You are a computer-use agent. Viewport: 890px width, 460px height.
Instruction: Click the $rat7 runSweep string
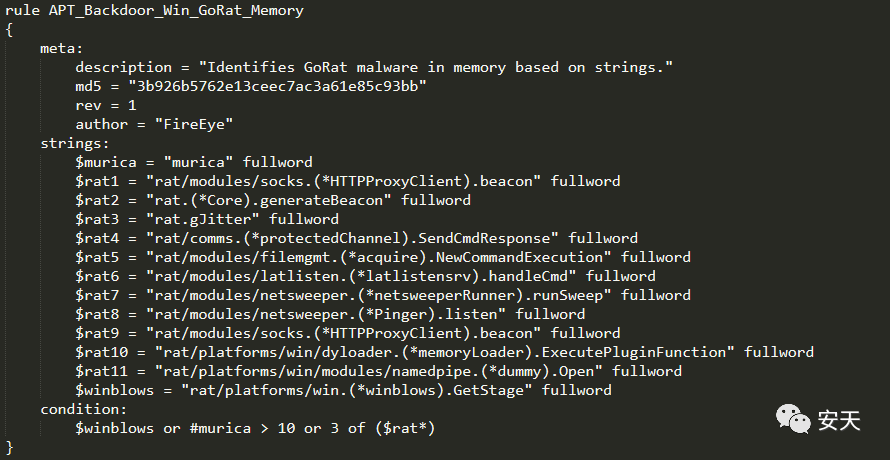(x=379, y=295)
